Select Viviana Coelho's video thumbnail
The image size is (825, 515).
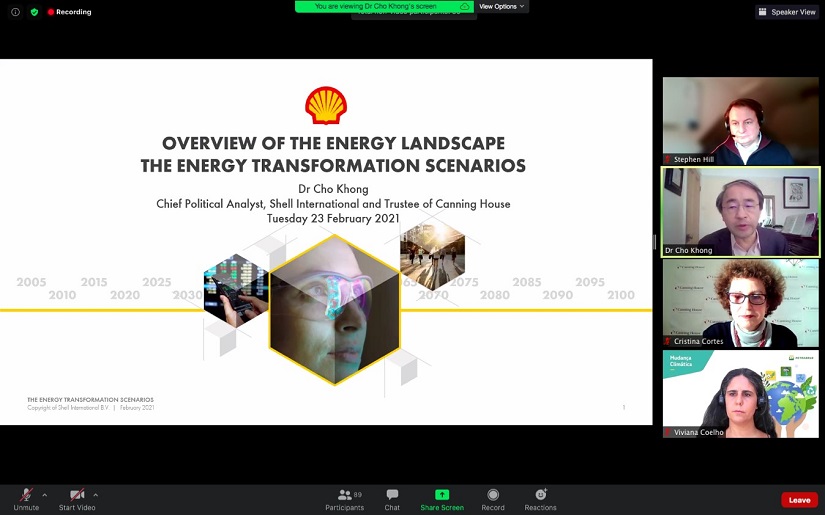(741, 394)
